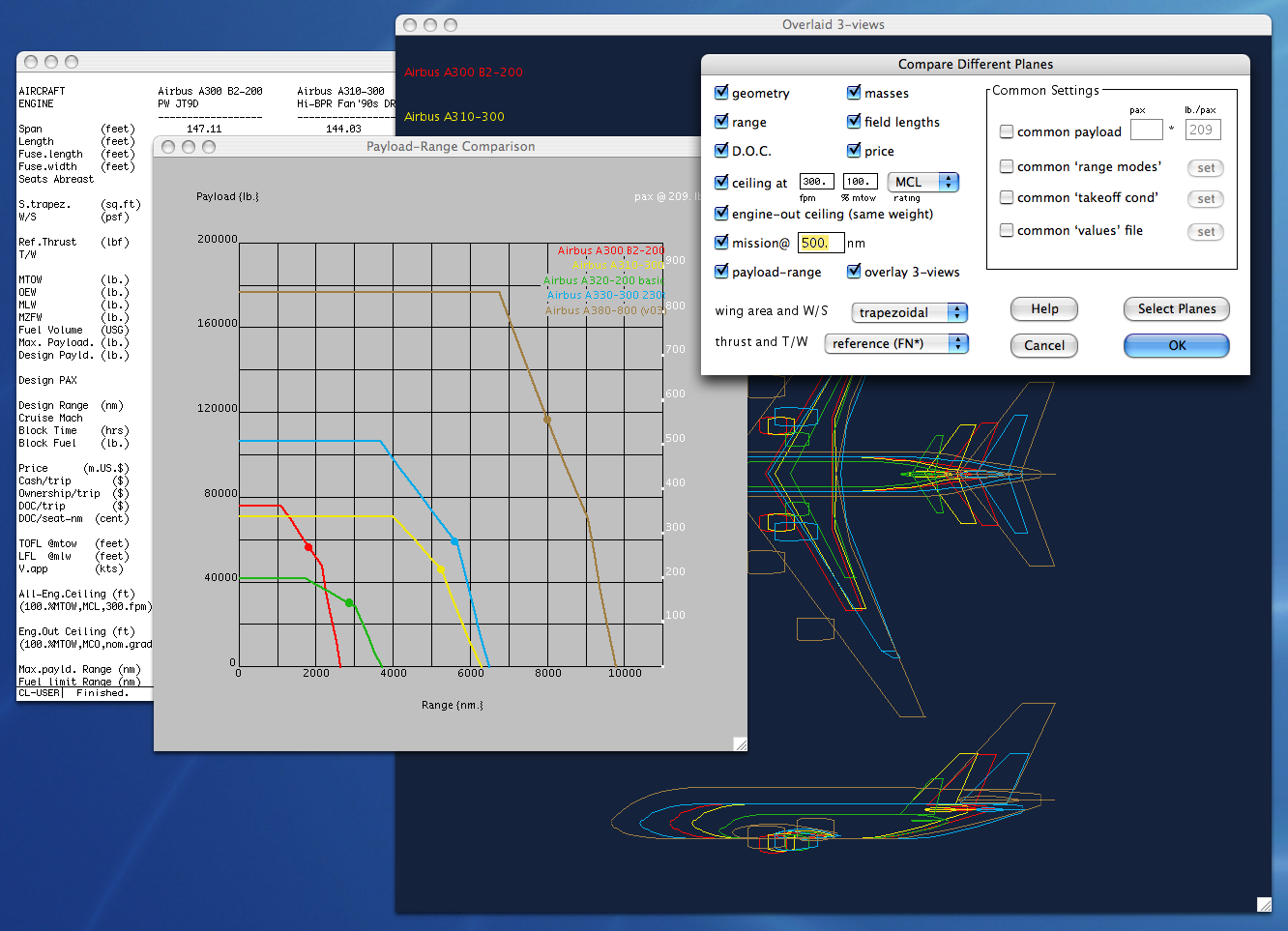This screenshot has width=1288, height=931.
Task: Enable common 'range modes' checkbox
Action: (x=1007, y=166)
